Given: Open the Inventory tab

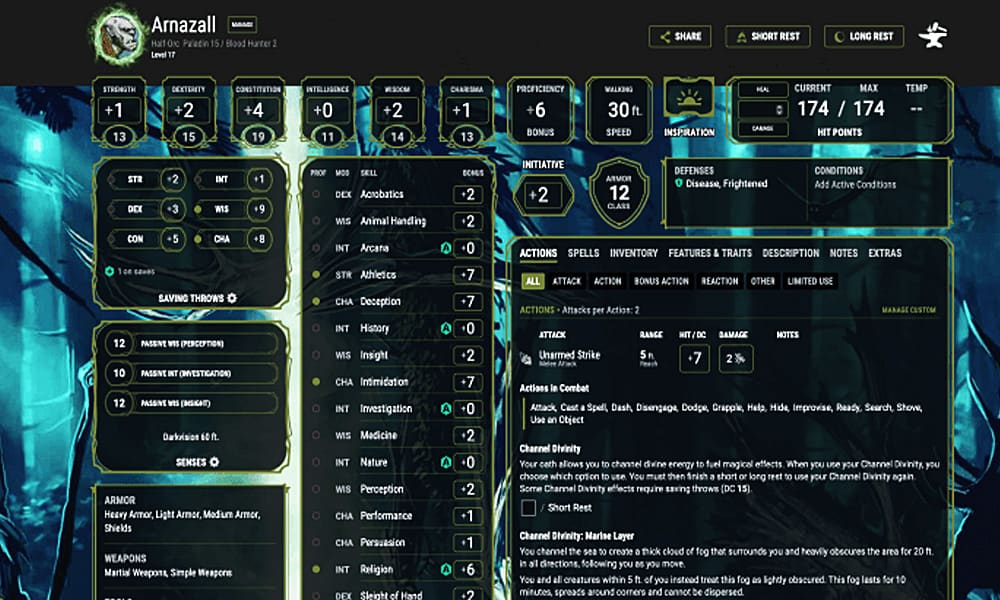Looking at the screenshot, I should click(633, 253).
